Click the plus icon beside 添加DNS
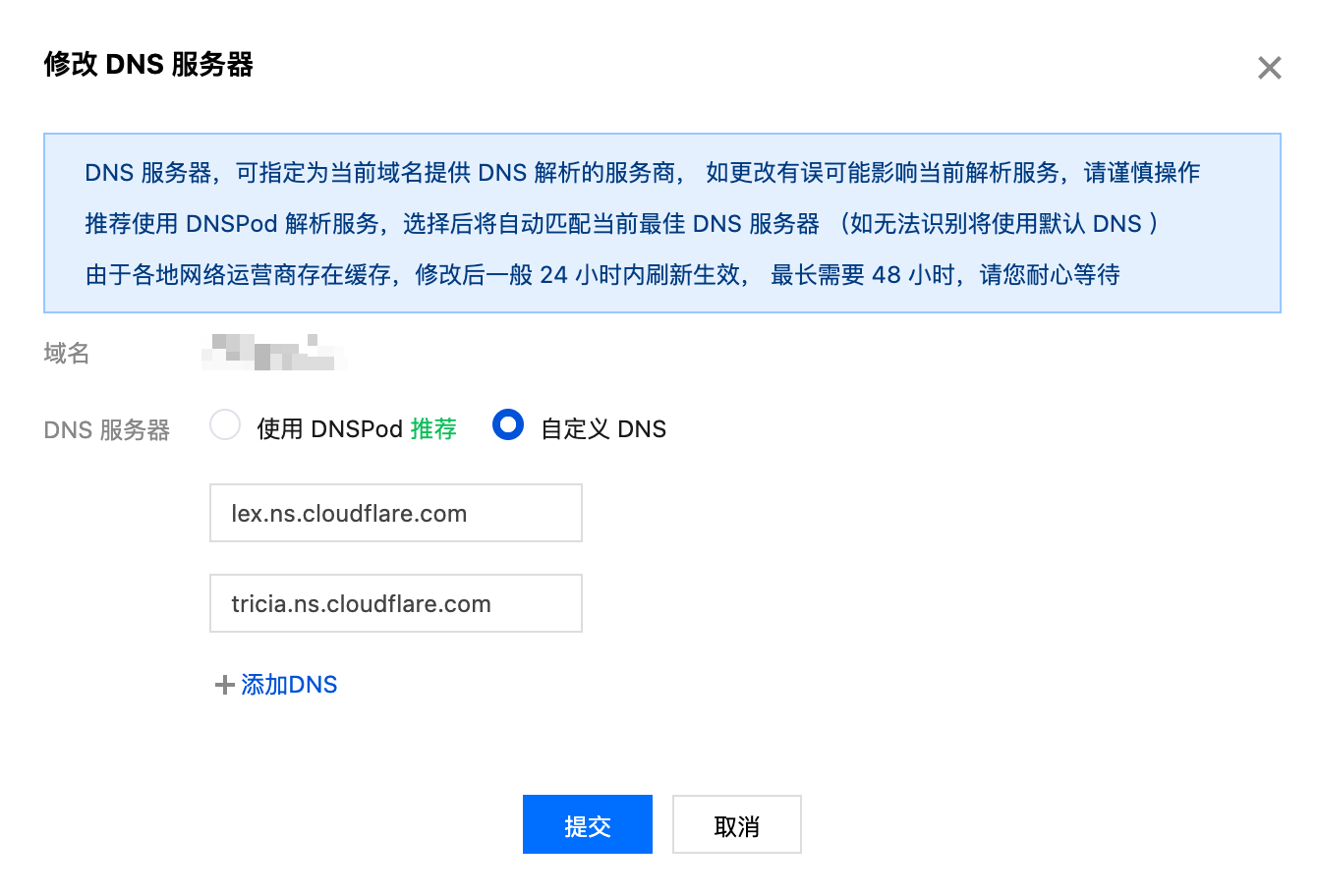Viewport: 1317px width, 896px height. [224, 684]
